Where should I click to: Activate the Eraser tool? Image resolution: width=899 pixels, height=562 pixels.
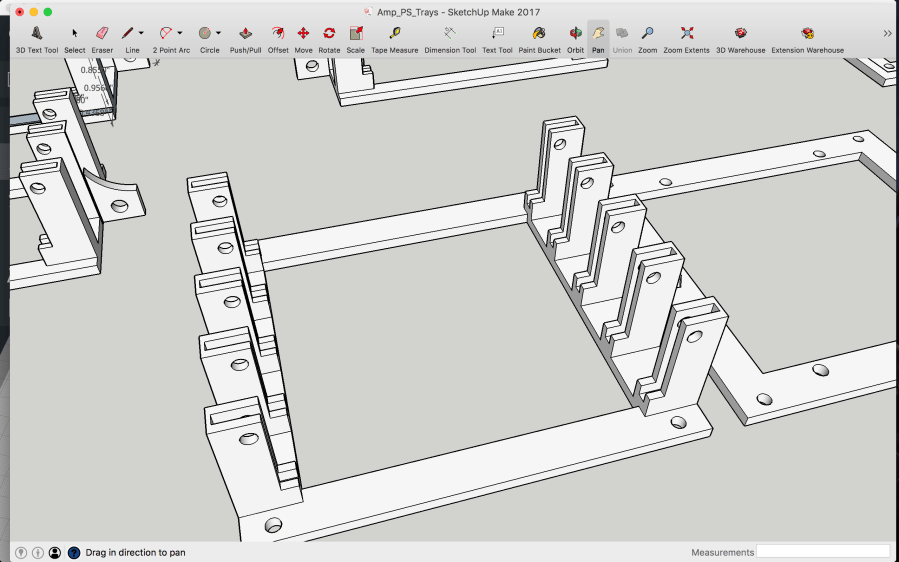(x=102, y=34)
